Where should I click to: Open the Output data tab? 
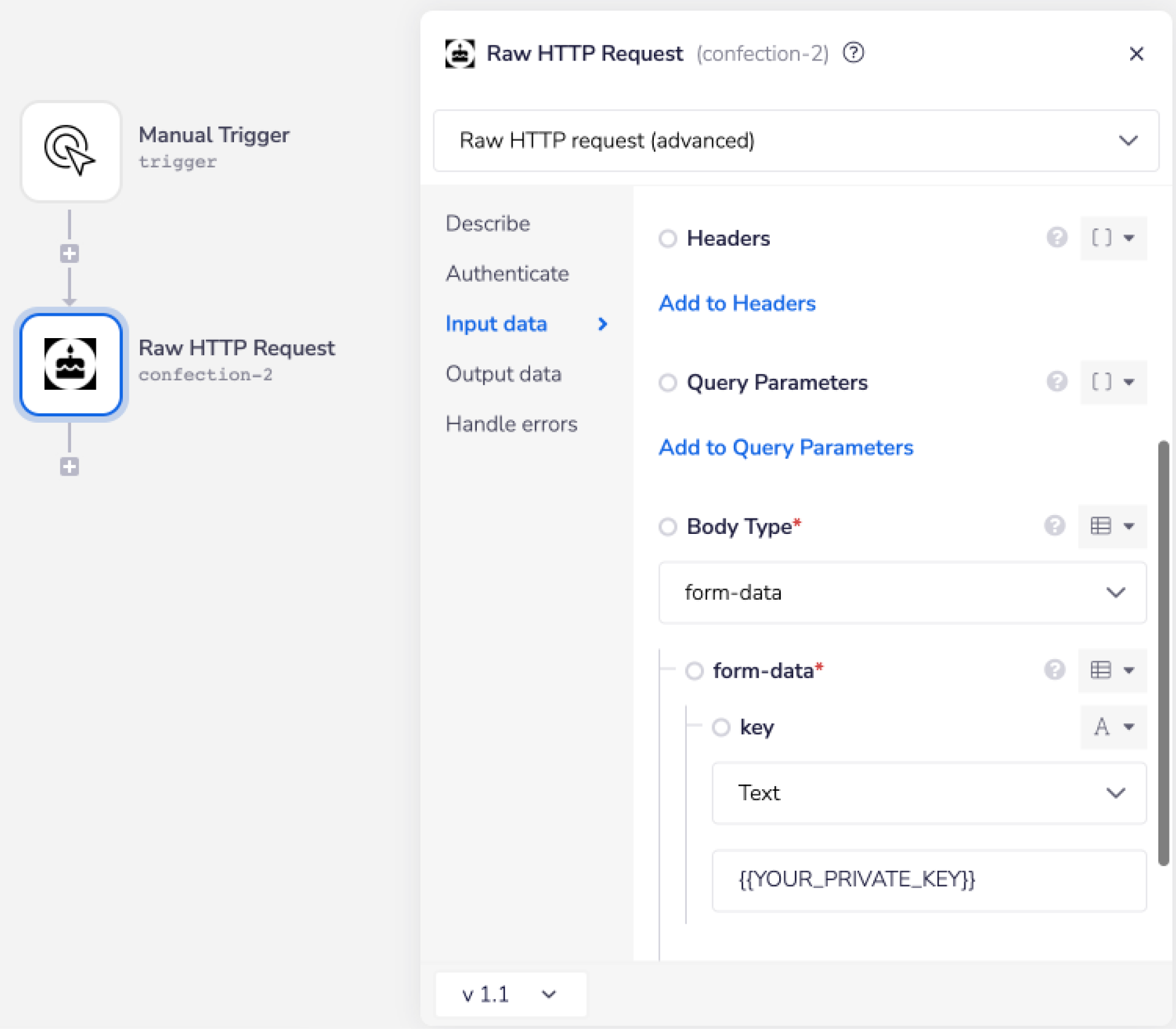click(503, 374)
